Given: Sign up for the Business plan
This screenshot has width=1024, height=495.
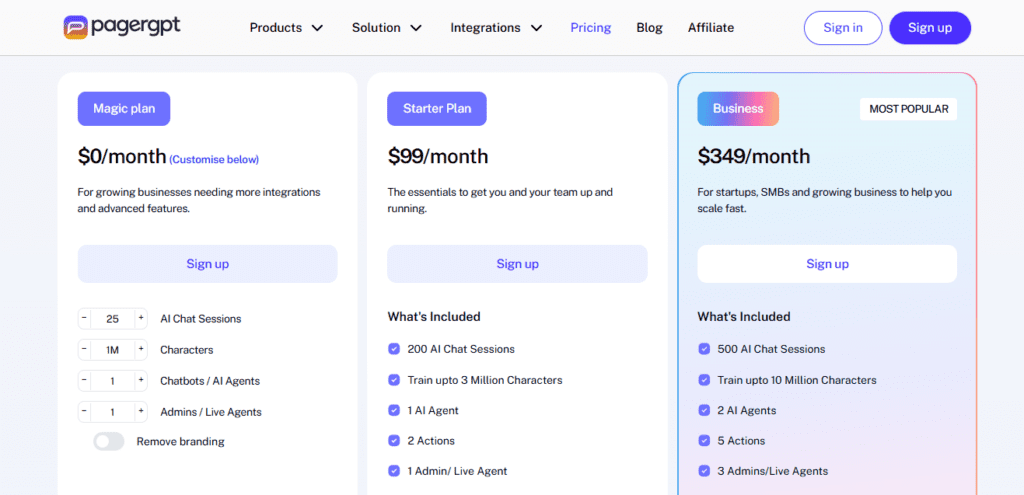Looking at the screenshot, I should [x=827, y=264].
